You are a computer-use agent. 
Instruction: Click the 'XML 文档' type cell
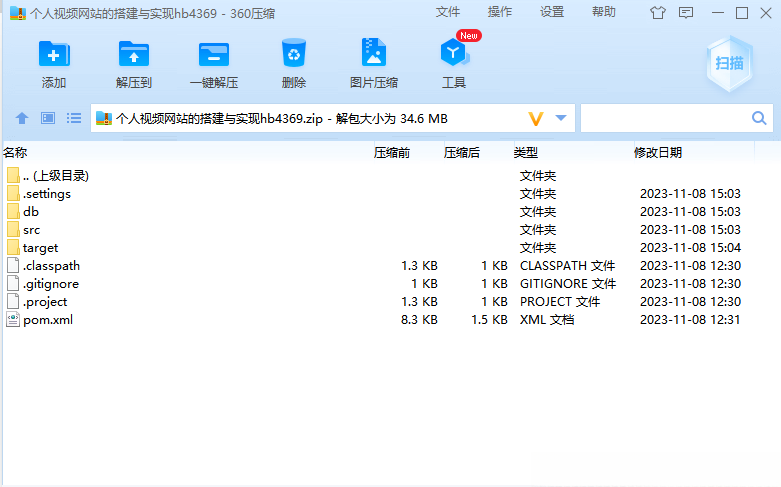point(547,320)
